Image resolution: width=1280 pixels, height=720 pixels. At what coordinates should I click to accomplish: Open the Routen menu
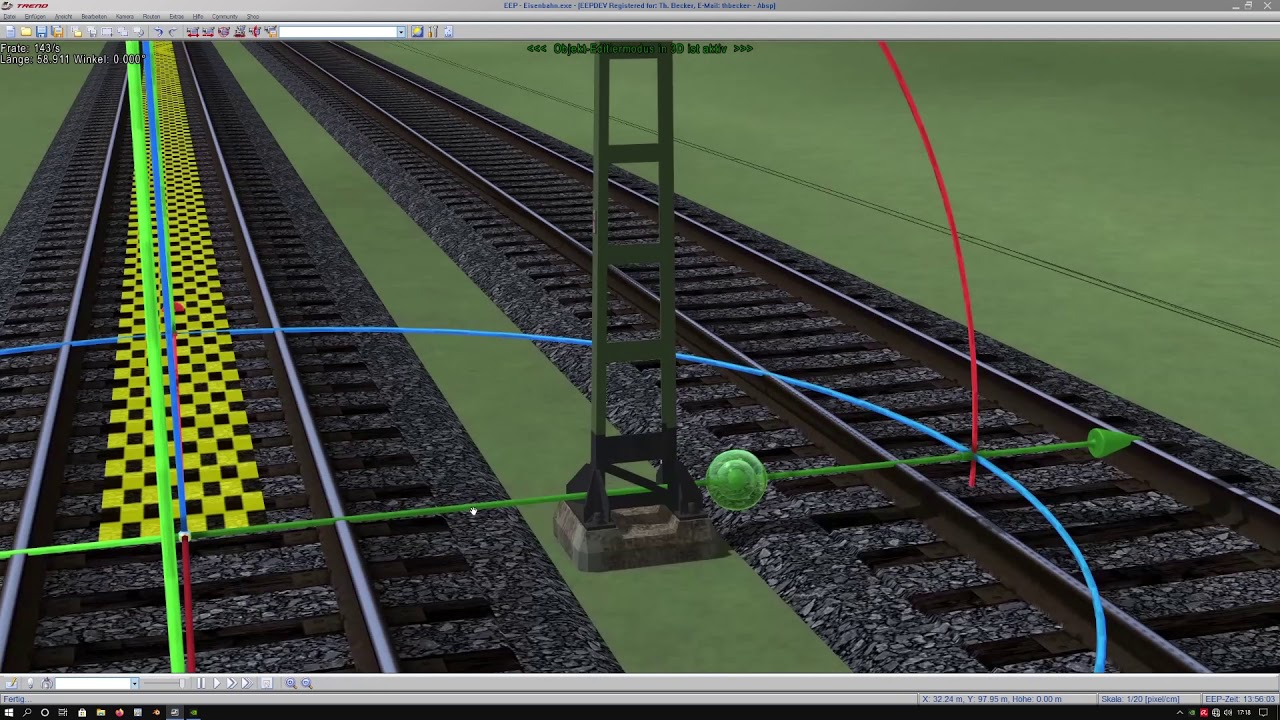click(x=151, y=17)
